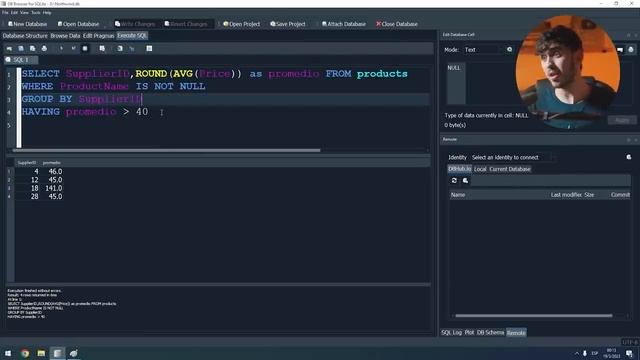Switch to DB Schema bottom tab
The height and width of the screenshot is (360, 640).
pyautogui.click(x=490, y=333)
